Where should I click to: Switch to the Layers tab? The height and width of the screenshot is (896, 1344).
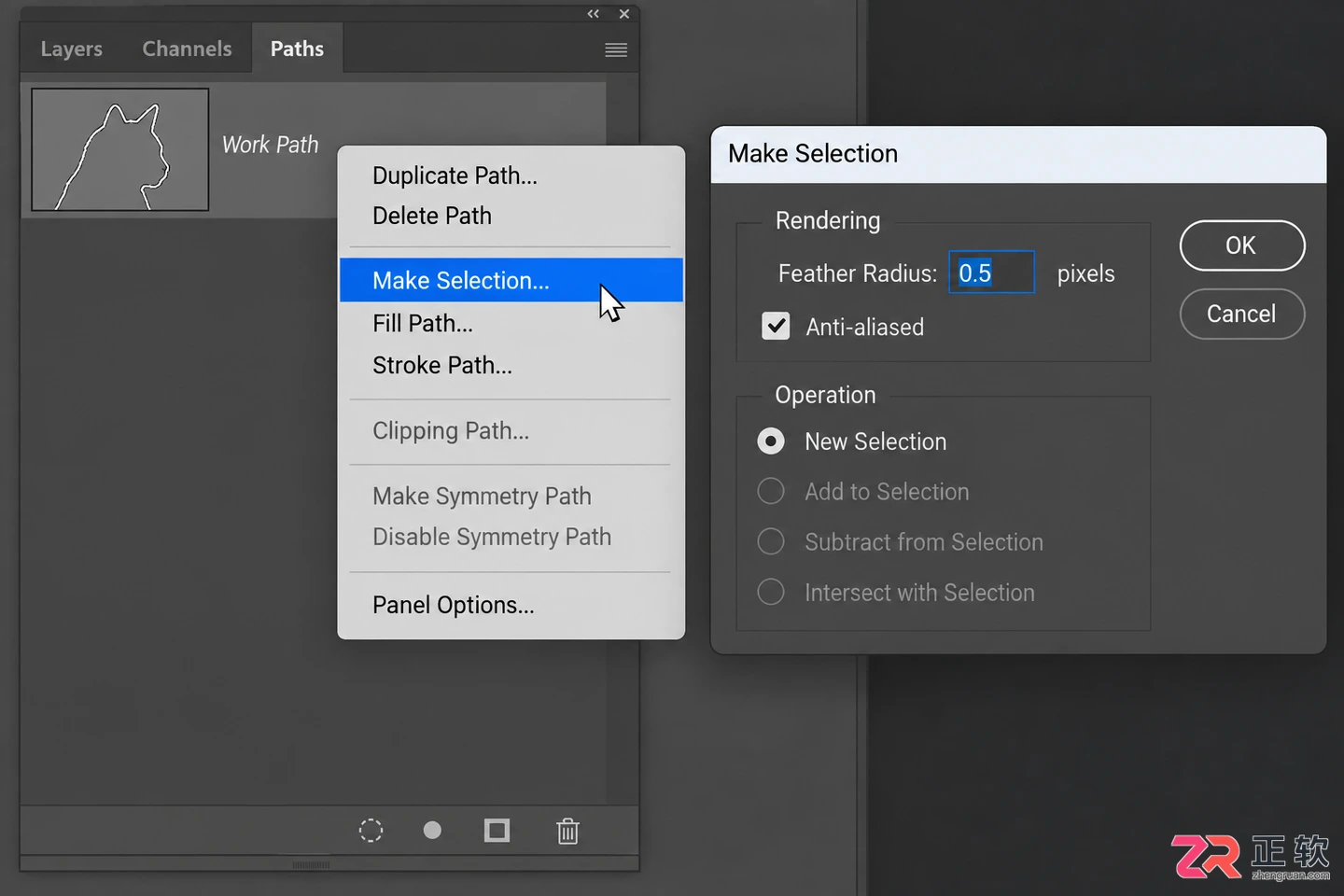click(x=72, y=49)
